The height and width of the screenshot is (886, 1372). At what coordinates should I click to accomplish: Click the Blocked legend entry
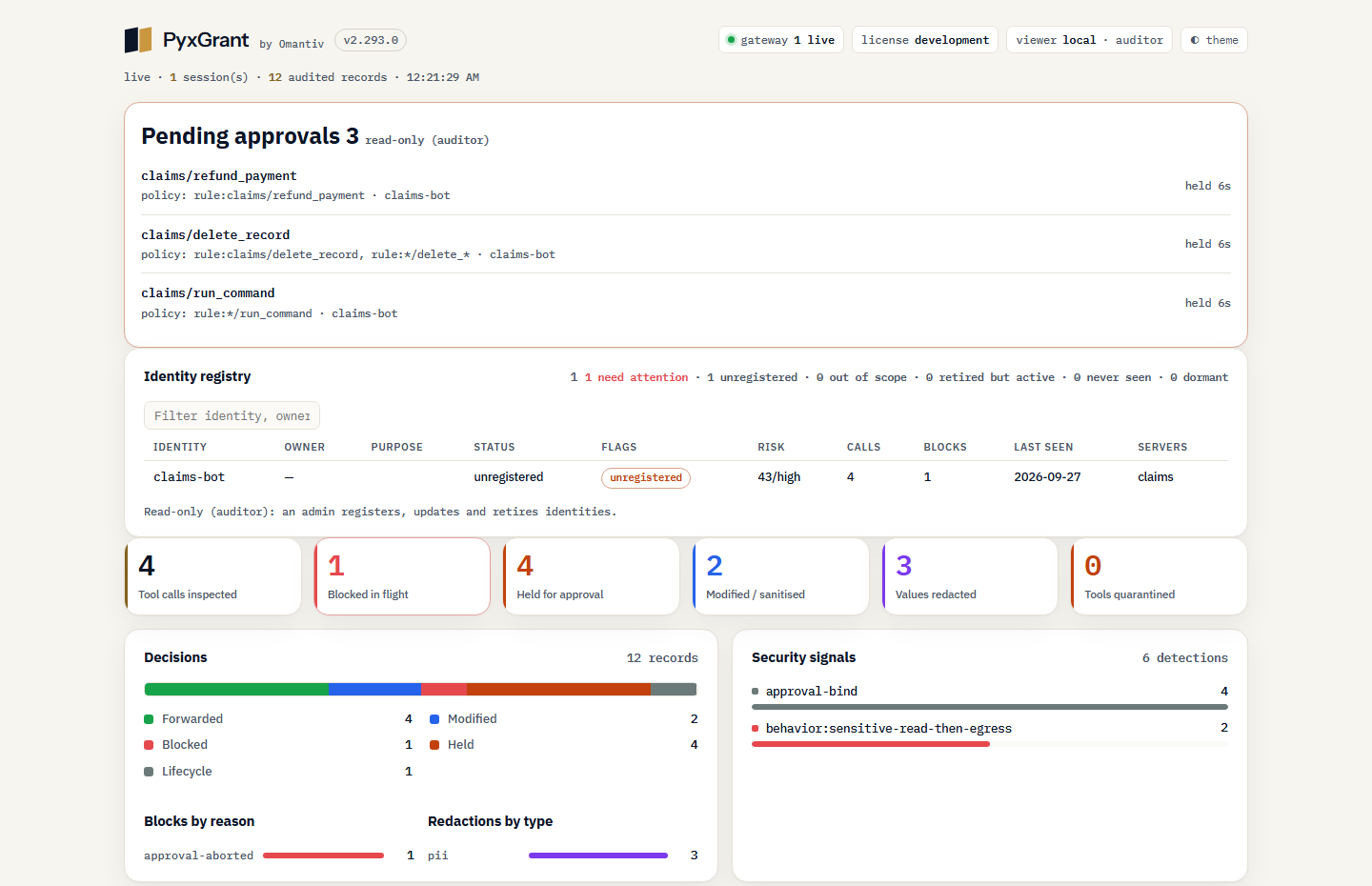[x=278, y=745]
